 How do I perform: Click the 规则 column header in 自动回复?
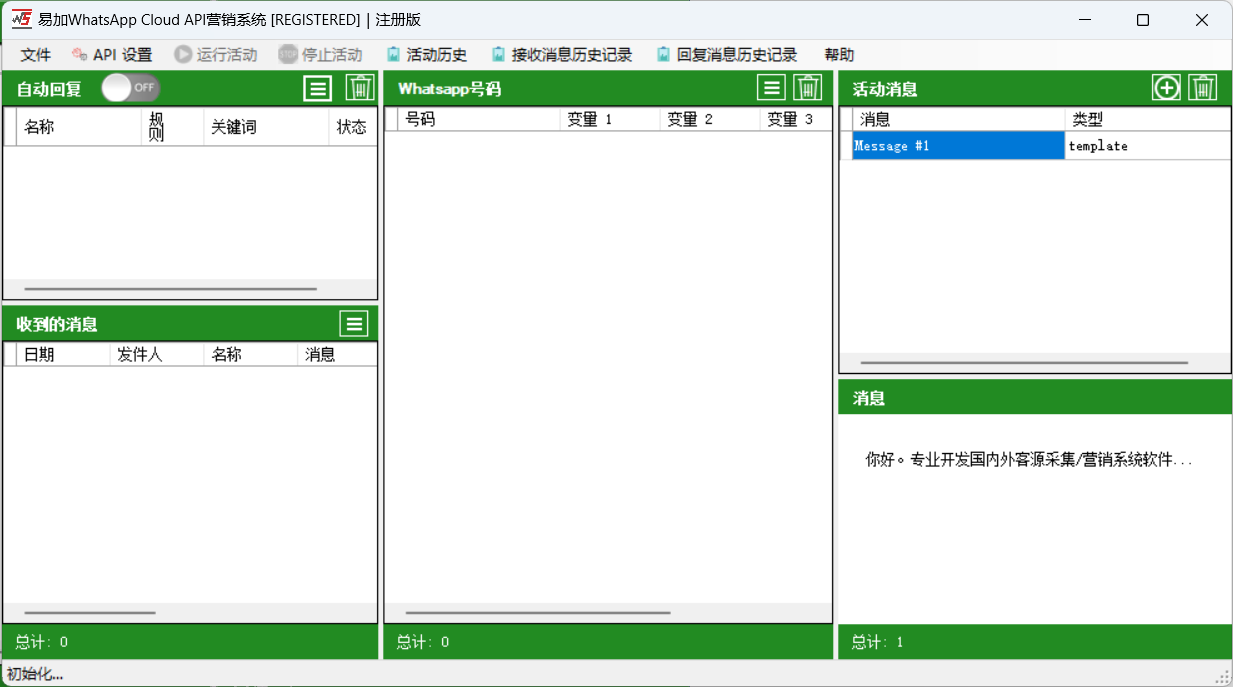[173, 127]
